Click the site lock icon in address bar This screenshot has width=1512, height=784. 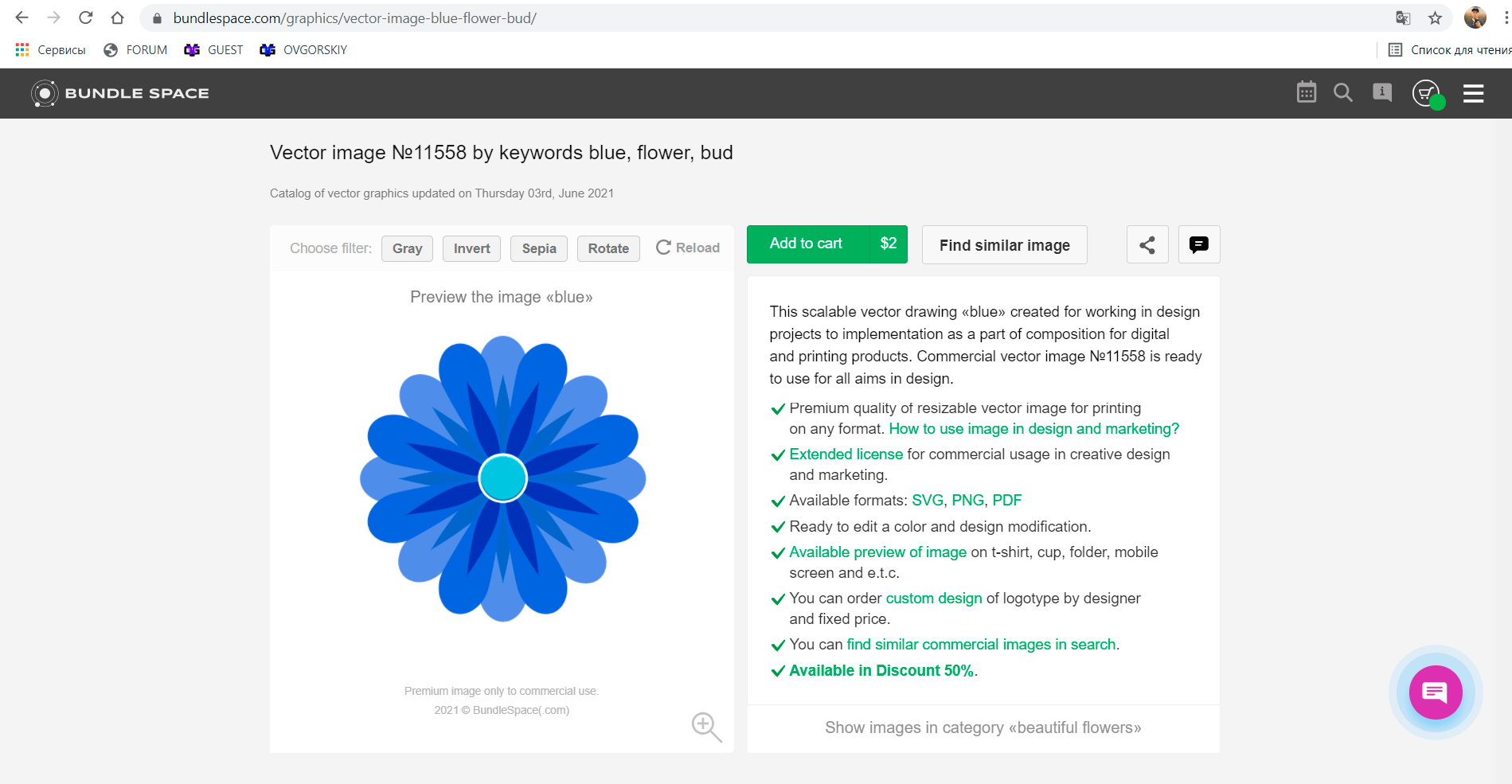[157, 18]
